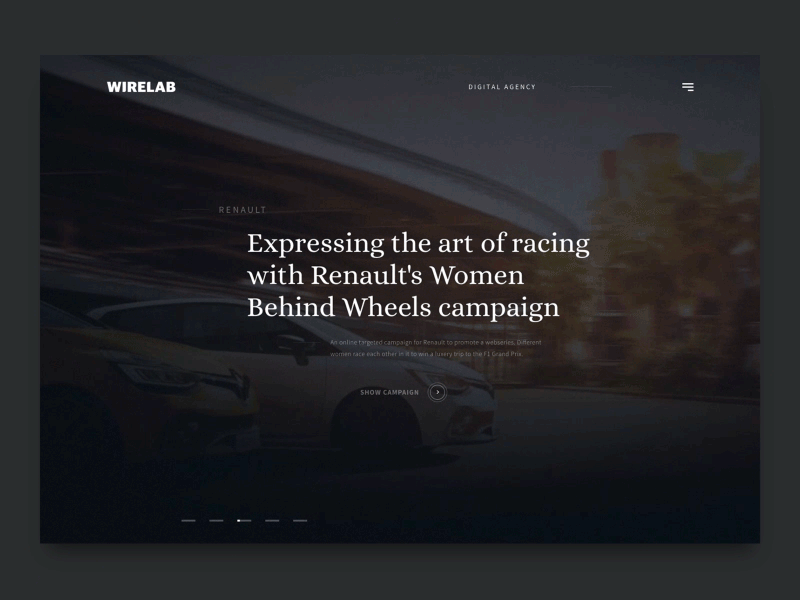Select the second slide indicator dash
This screenshot has height=600, width=800.
coord(217,520)
